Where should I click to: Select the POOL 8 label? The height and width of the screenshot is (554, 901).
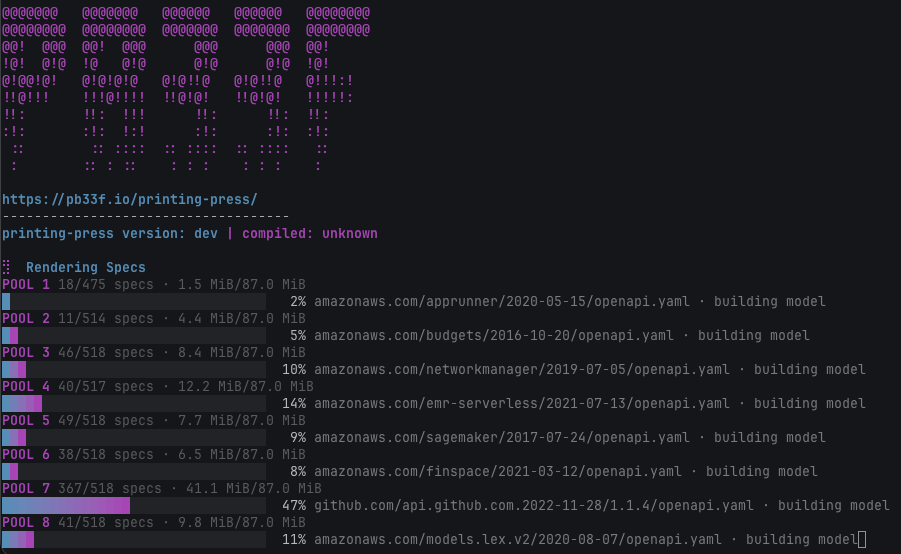point(26,522)
